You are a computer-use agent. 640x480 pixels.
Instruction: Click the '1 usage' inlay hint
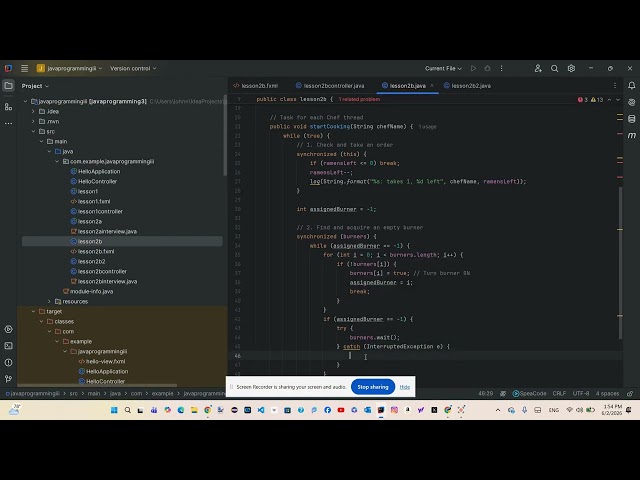point(427,127)
